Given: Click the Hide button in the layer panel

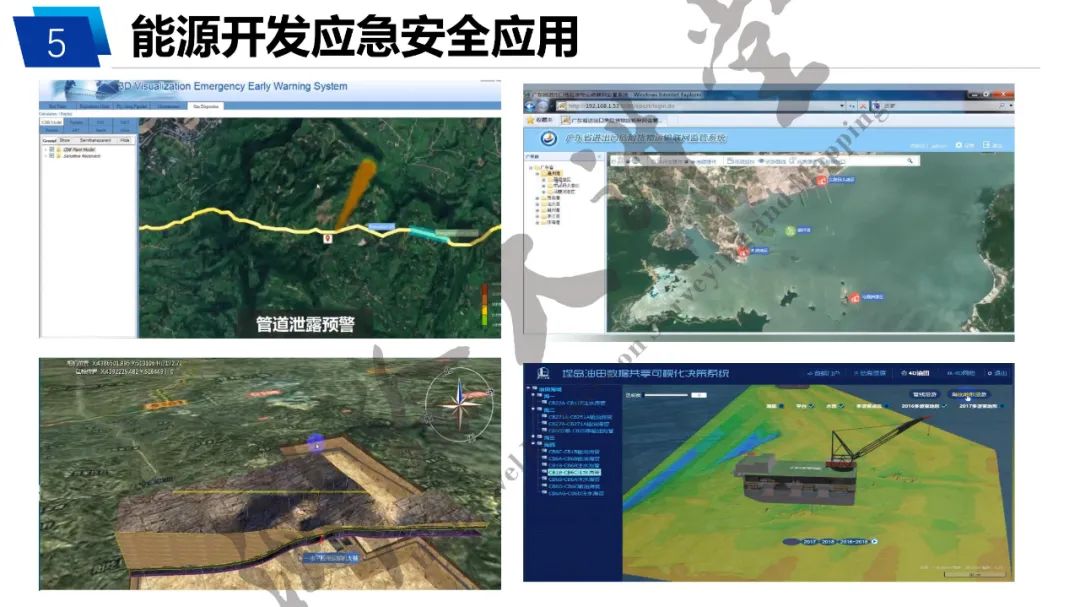Looking at the screenshot, I should pos(125,141).
